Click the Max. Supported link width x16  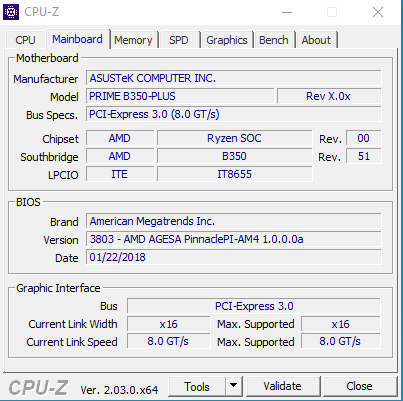point(341,324)
